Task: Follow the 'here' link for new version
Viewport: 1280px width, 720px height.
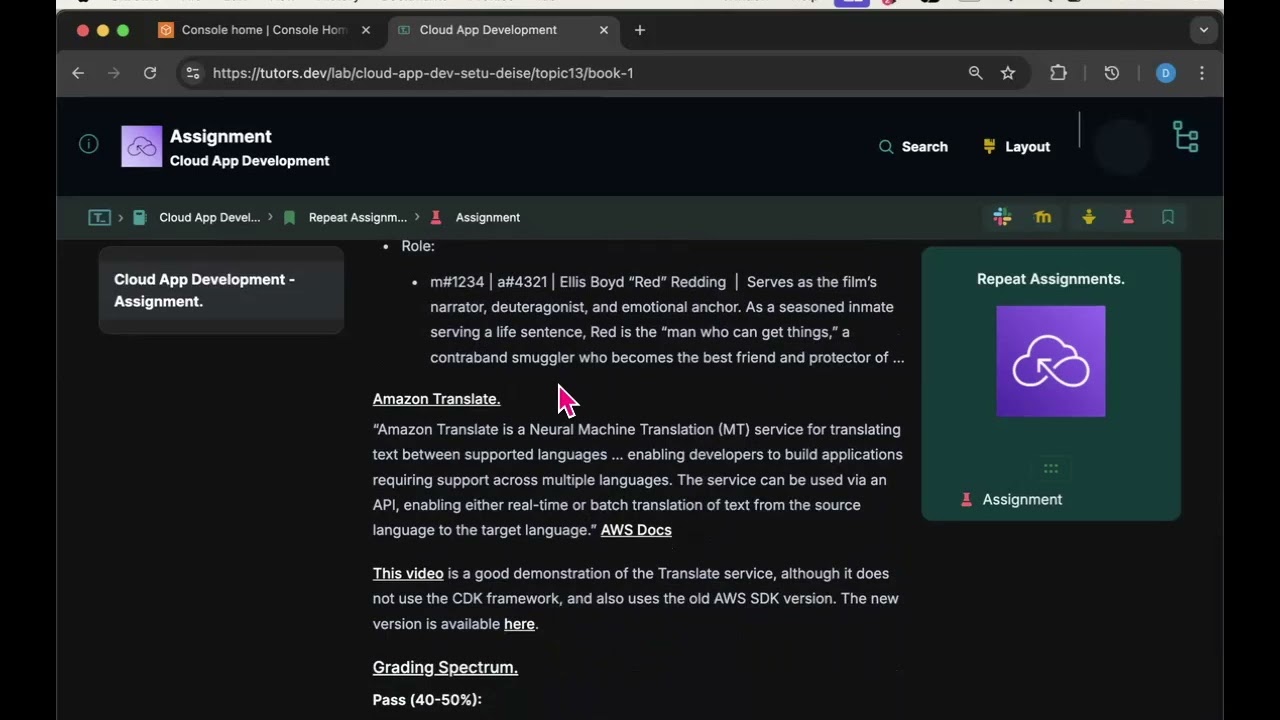Action: (519, 624)
